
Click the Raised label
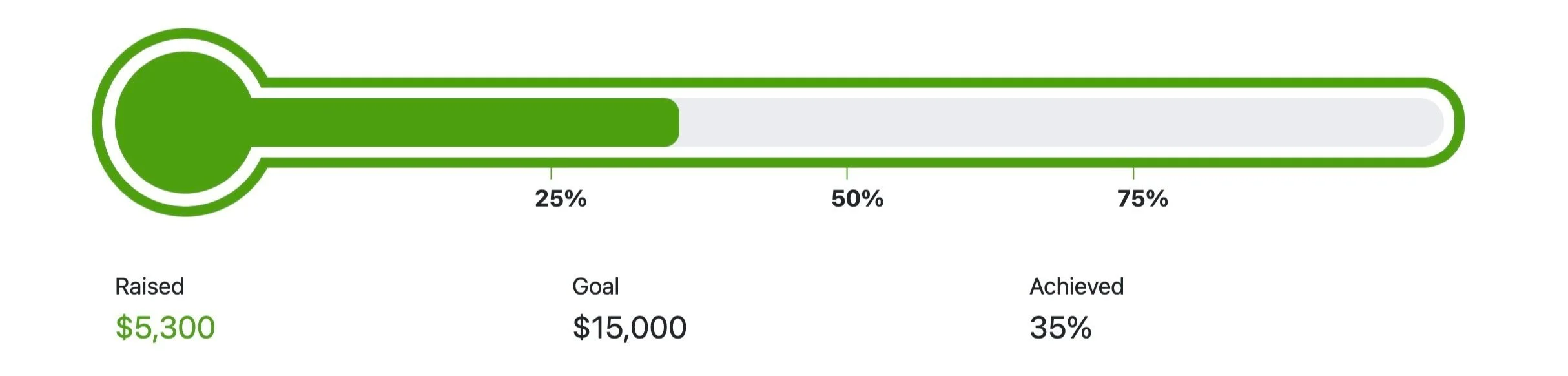coord(149,286)
